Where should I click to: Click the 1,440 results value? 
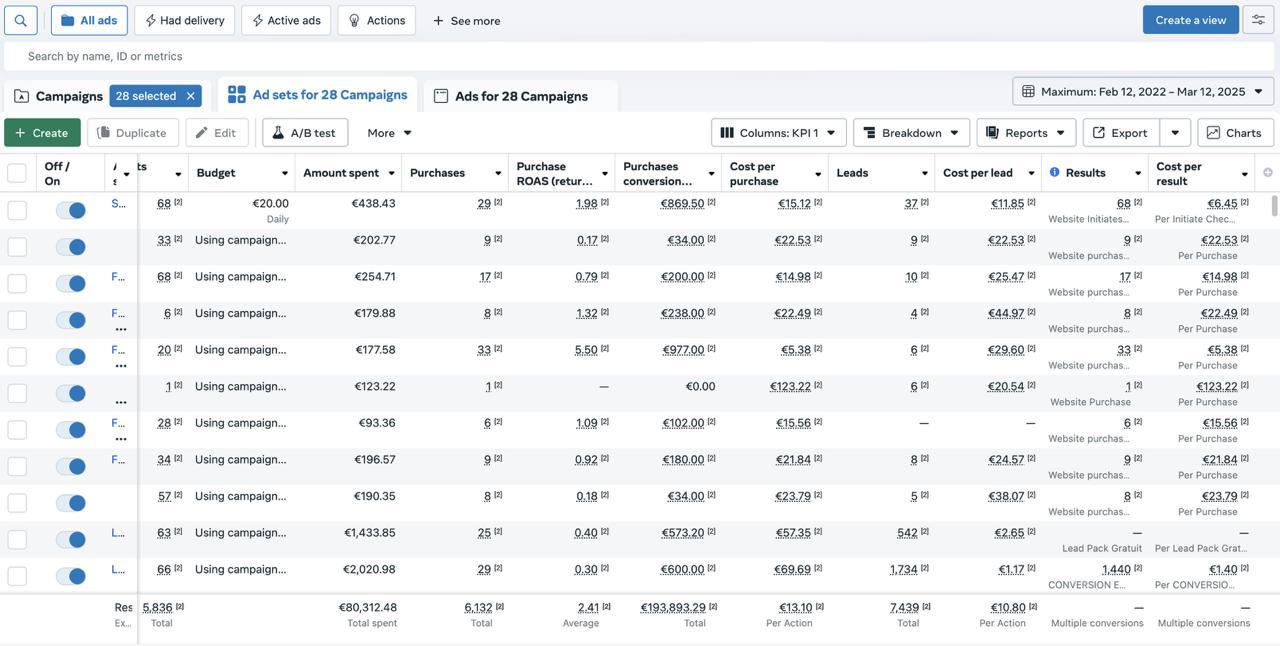click(1117, 569)
